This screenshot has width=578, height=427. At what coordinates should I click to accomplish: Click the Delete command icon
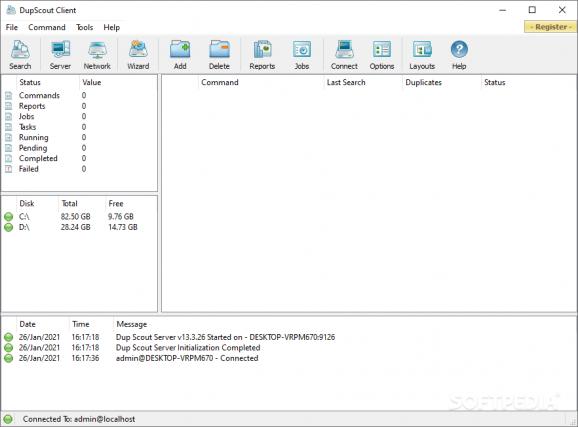click(219, 55)
